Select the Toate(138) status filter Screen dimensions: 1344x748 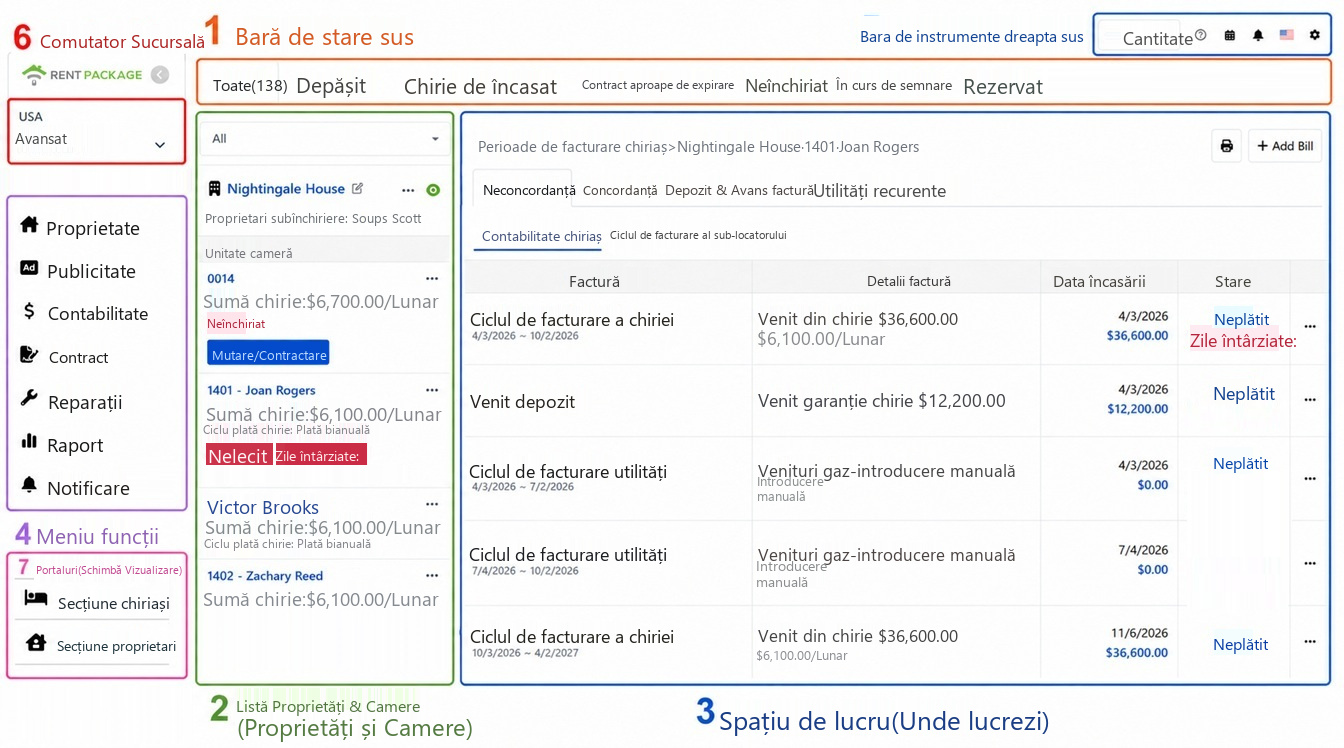250,86
